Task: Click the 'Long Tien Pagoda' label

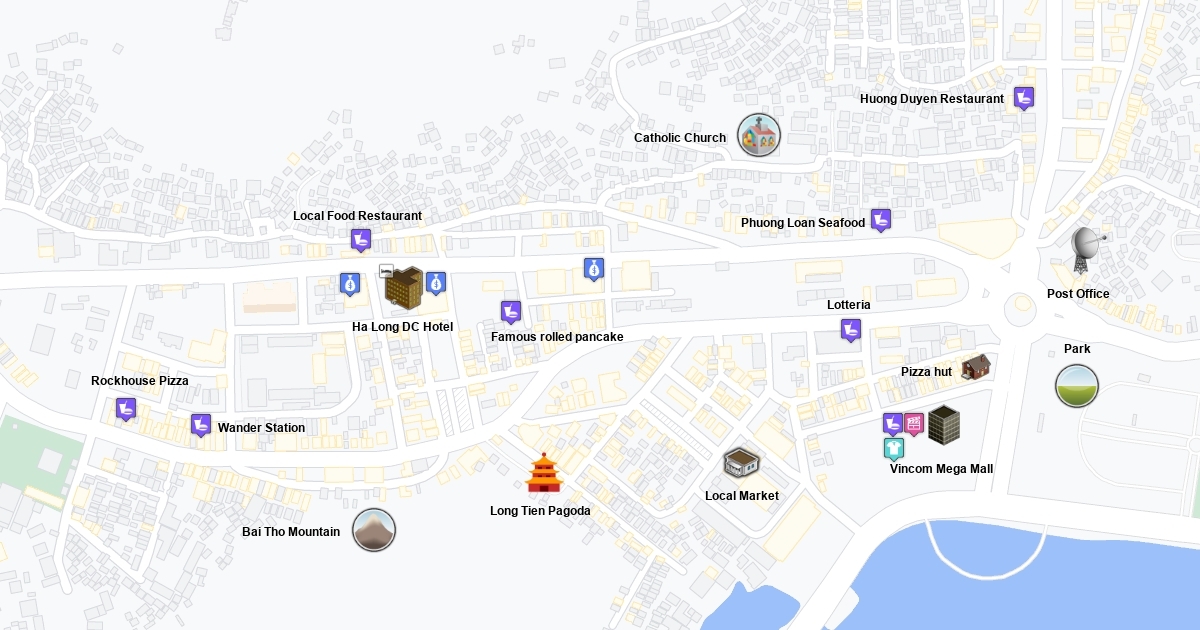Action: click(540, 511)
